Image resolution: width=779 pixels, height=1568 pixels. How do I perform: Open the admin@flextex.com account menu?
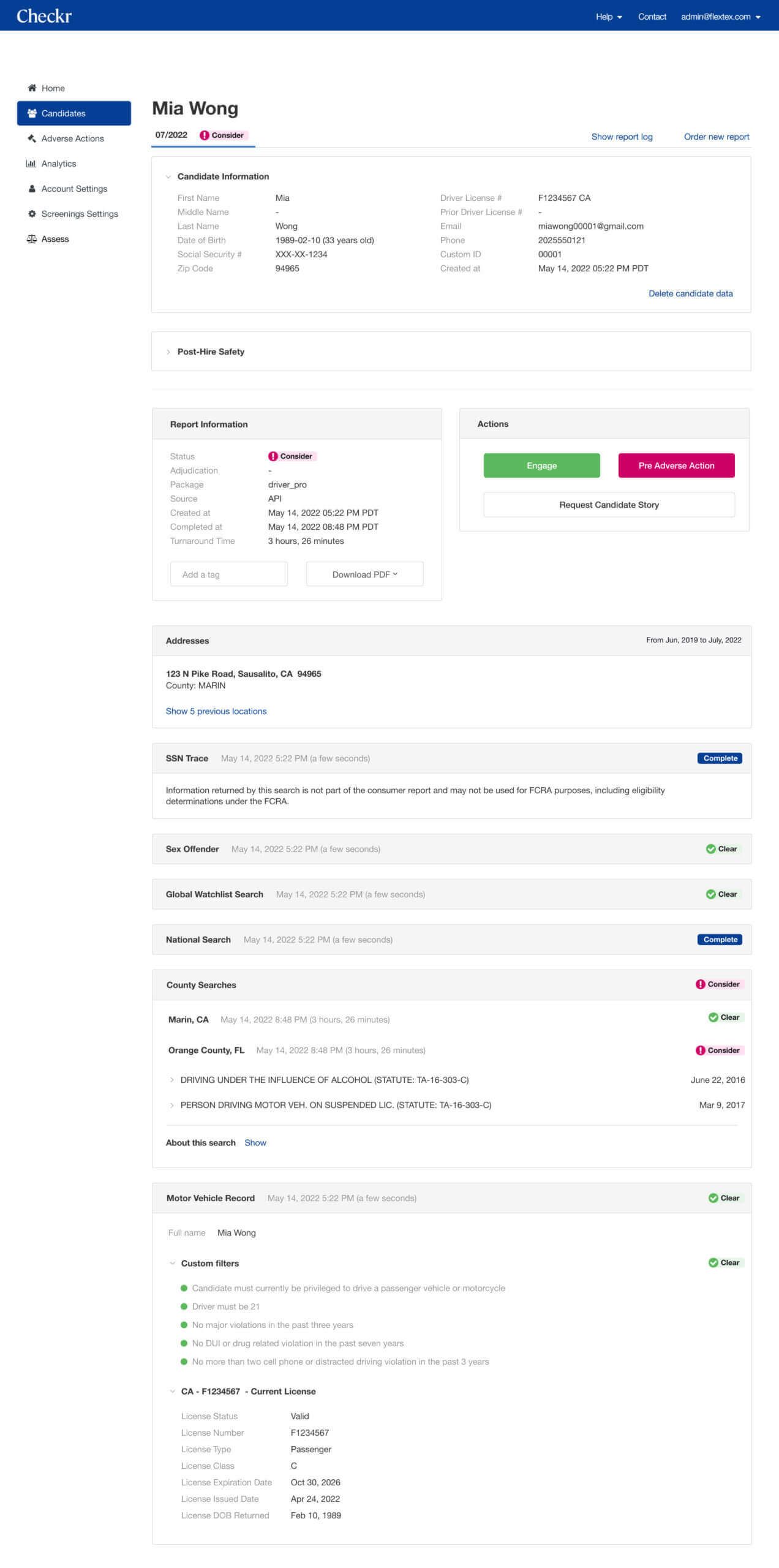click(x=721, y=17)
